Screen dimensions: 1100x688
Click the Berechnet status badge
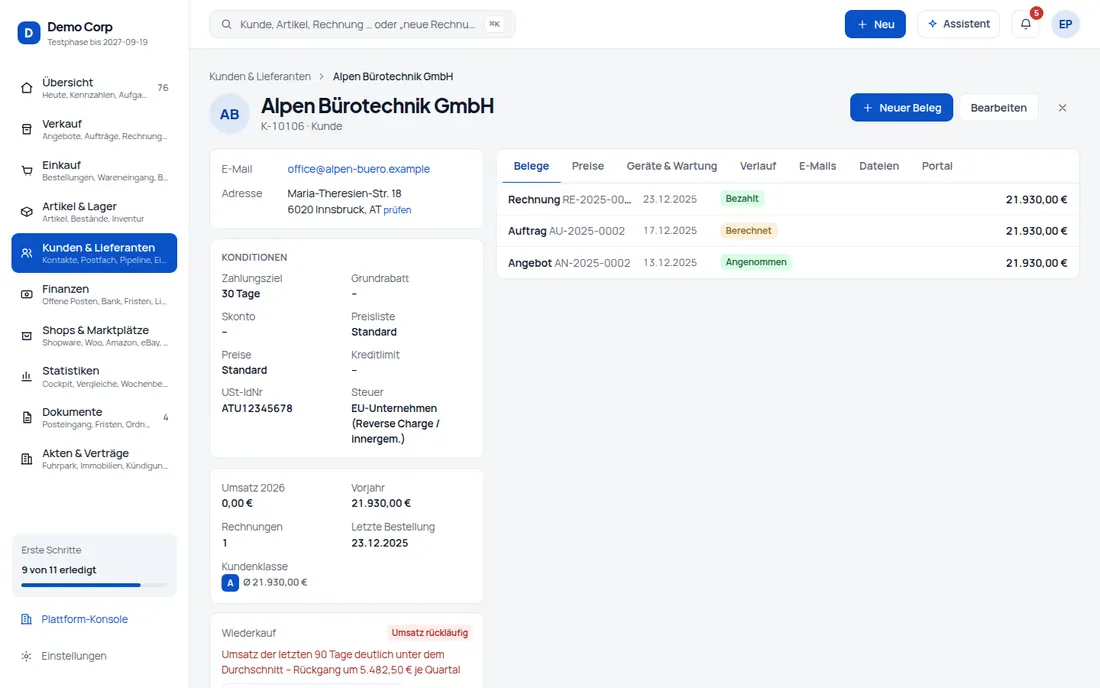coord(748,231)
